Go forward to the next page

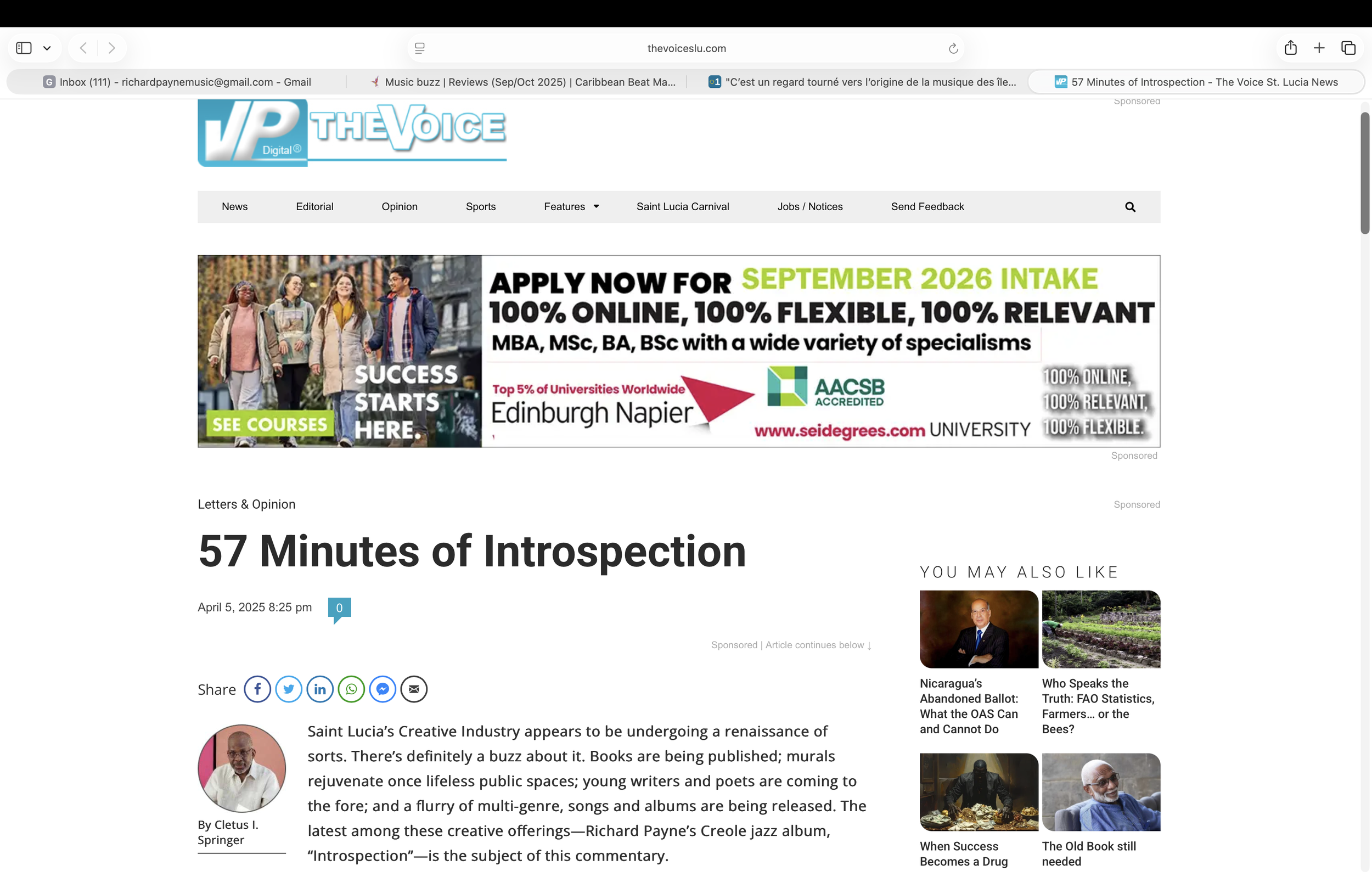point(112,48)
